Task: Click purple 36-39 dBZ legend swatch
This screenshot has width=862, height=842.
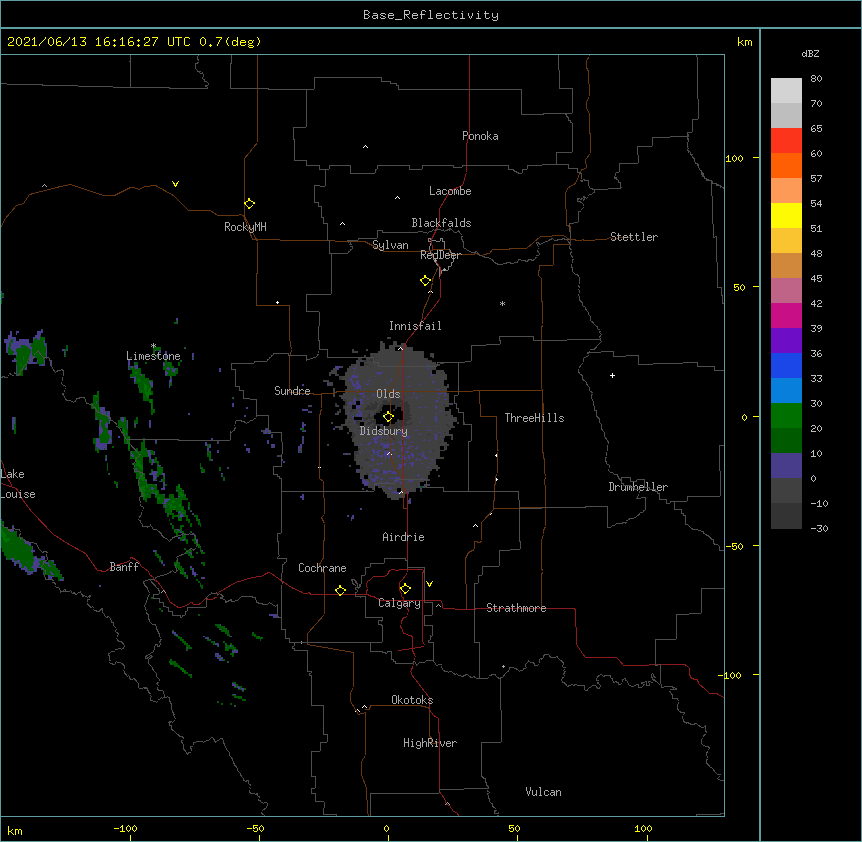Action: click(x=786, y=340)
